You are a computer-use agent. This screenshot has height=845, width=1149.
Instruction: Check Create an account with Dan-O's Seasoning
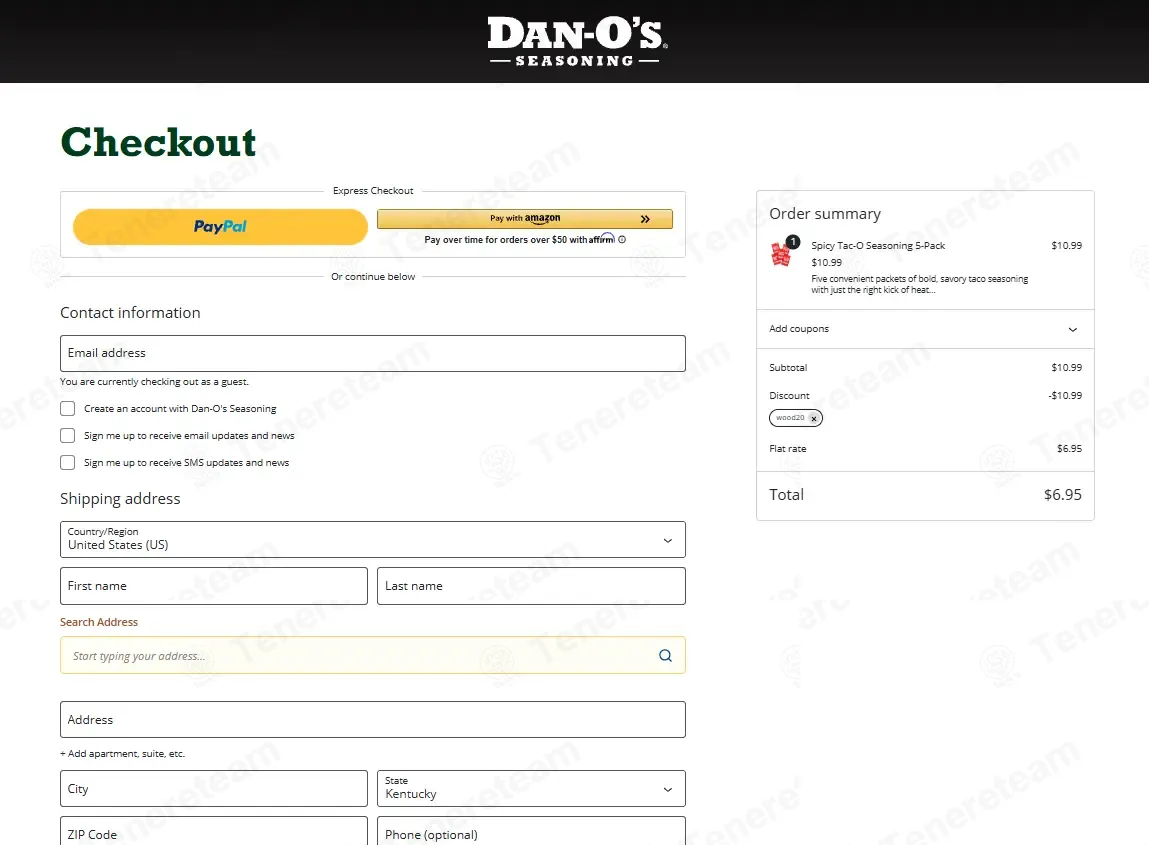point(67,408)
